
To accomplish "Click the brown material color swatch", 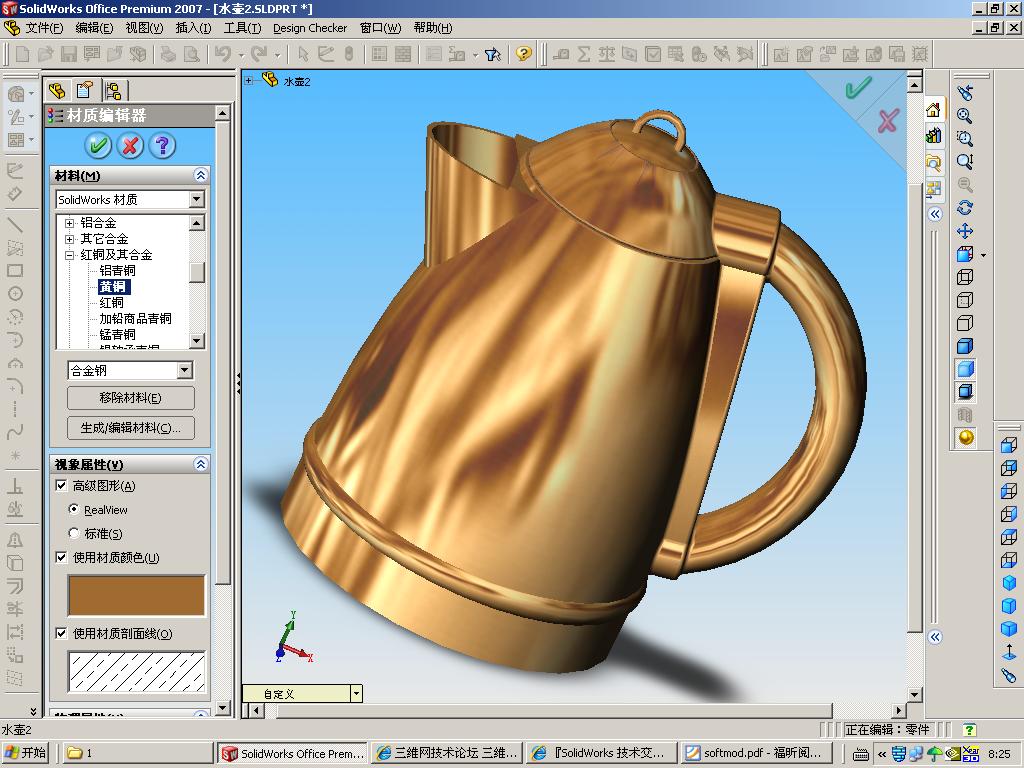I will click(136, 595).
